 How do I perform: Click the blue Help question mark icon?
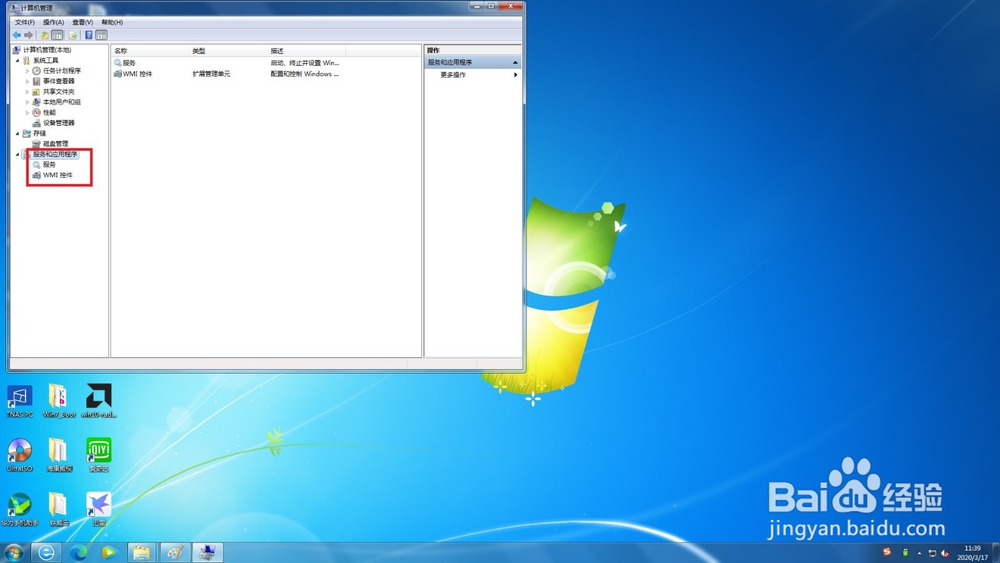[89, 35]
